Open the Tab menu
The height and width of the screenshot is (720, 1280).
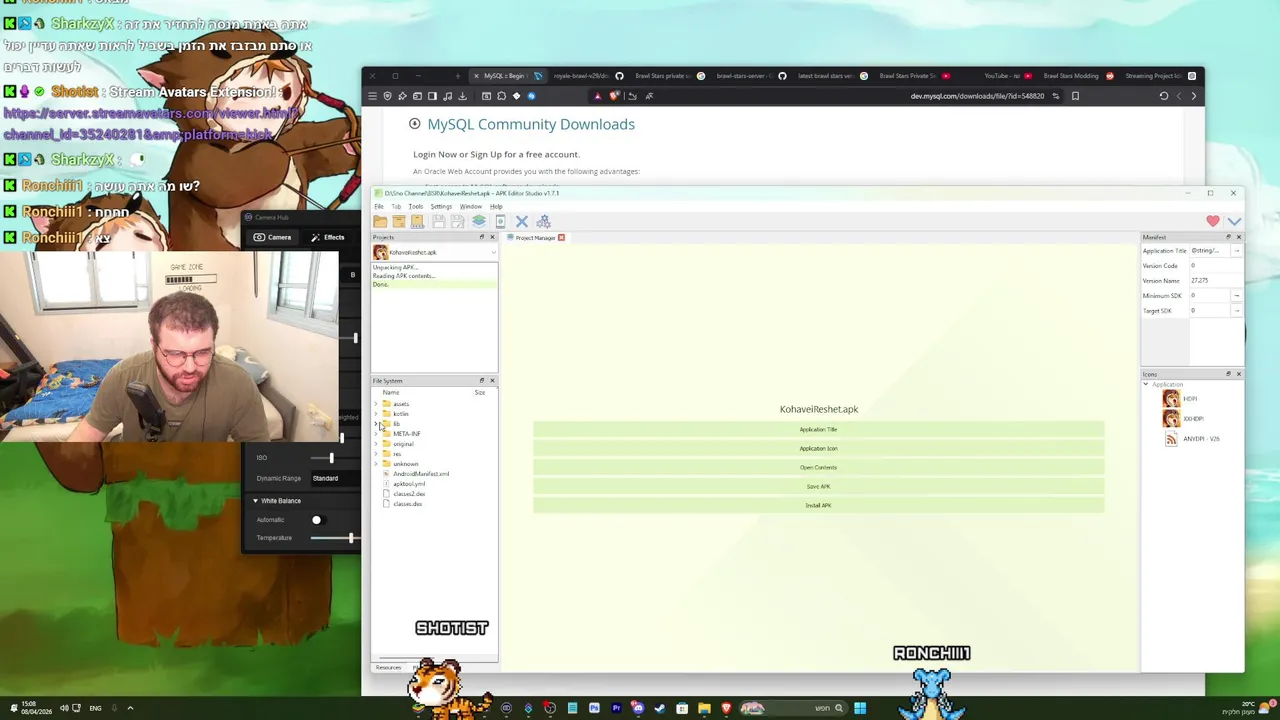(x=396, y=207)
